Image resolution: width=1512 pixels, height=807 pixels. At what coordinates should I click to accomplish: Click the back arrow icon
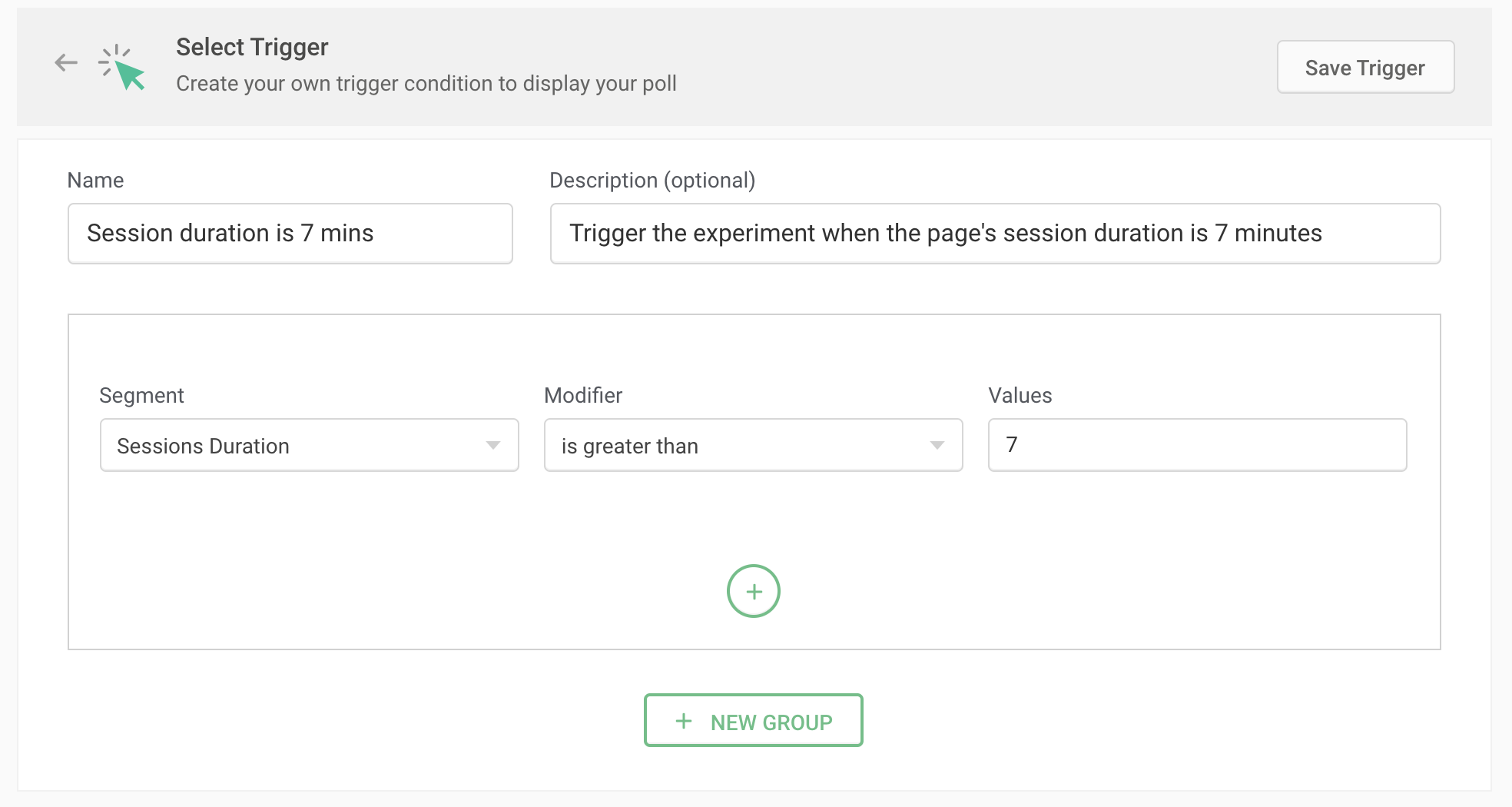(66, 63)
